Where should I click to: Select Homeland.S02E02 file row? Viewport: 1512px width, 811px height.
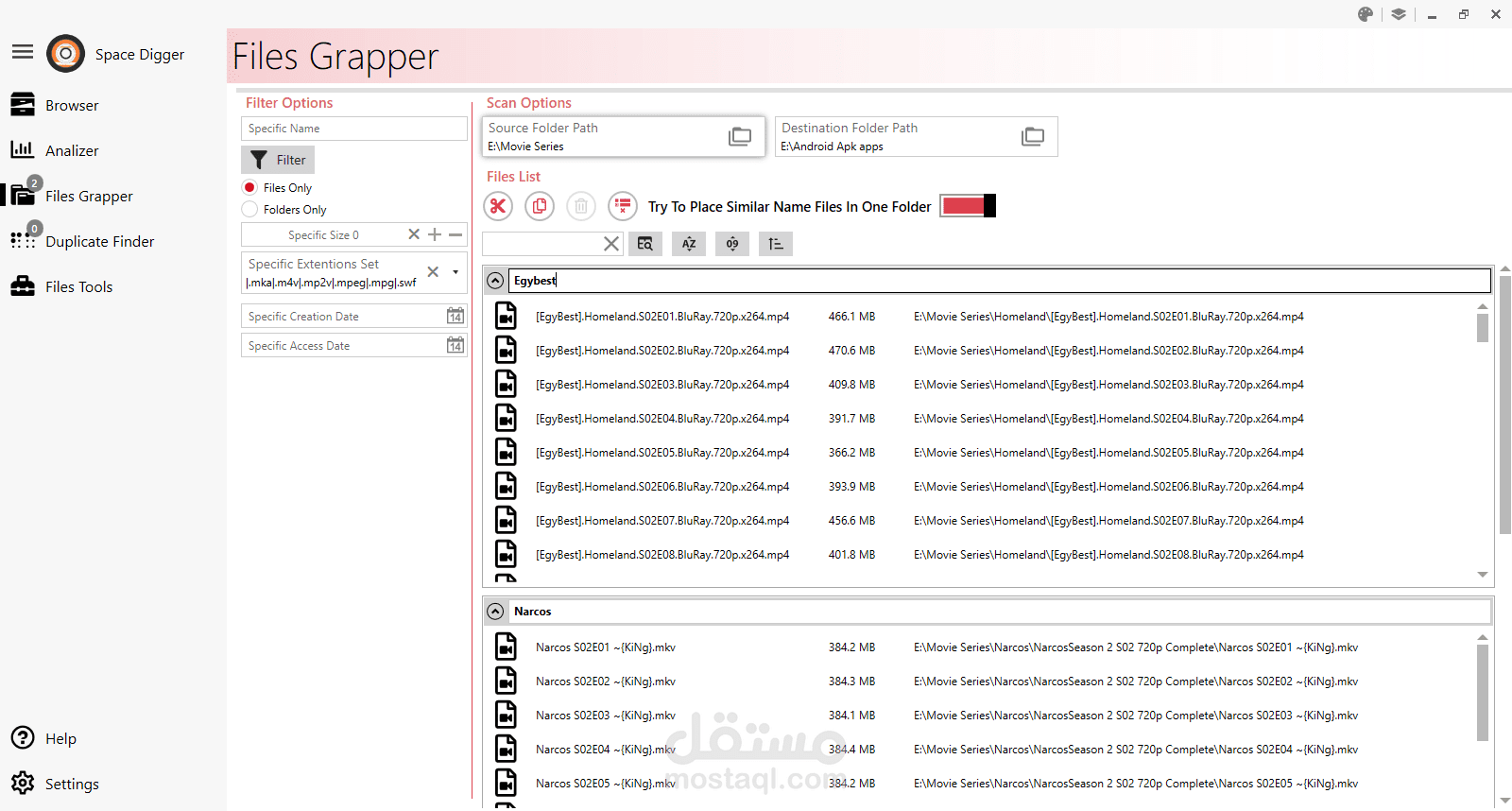click(x=983, y=350)
